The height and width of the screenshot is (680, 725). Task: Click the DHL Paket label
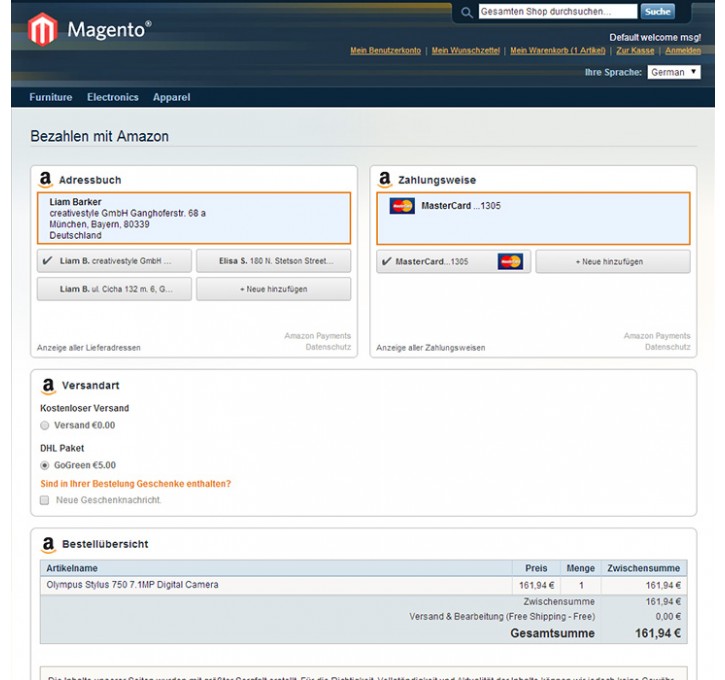tap(62, 448)
